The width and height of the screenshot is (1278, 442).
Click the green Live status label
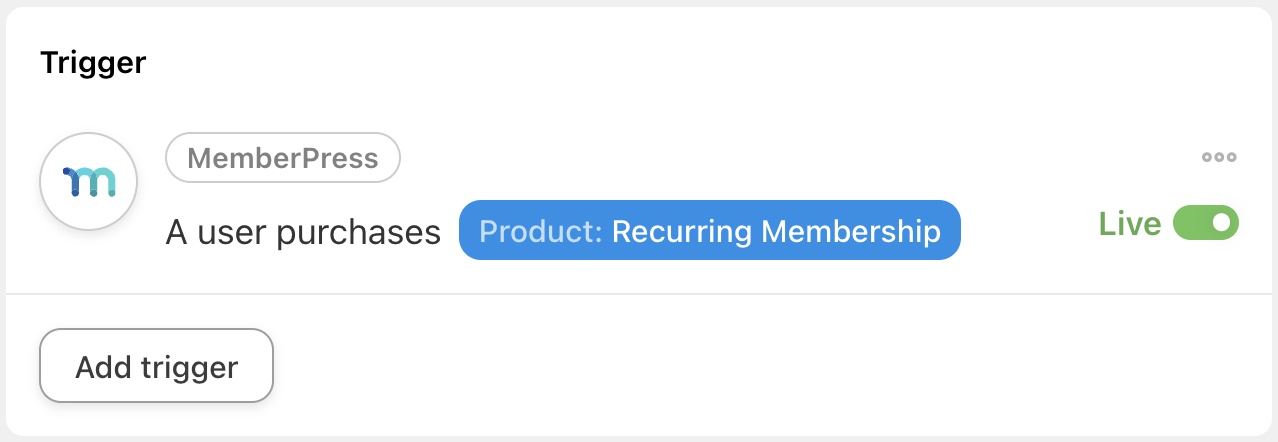click(1130, 224)
